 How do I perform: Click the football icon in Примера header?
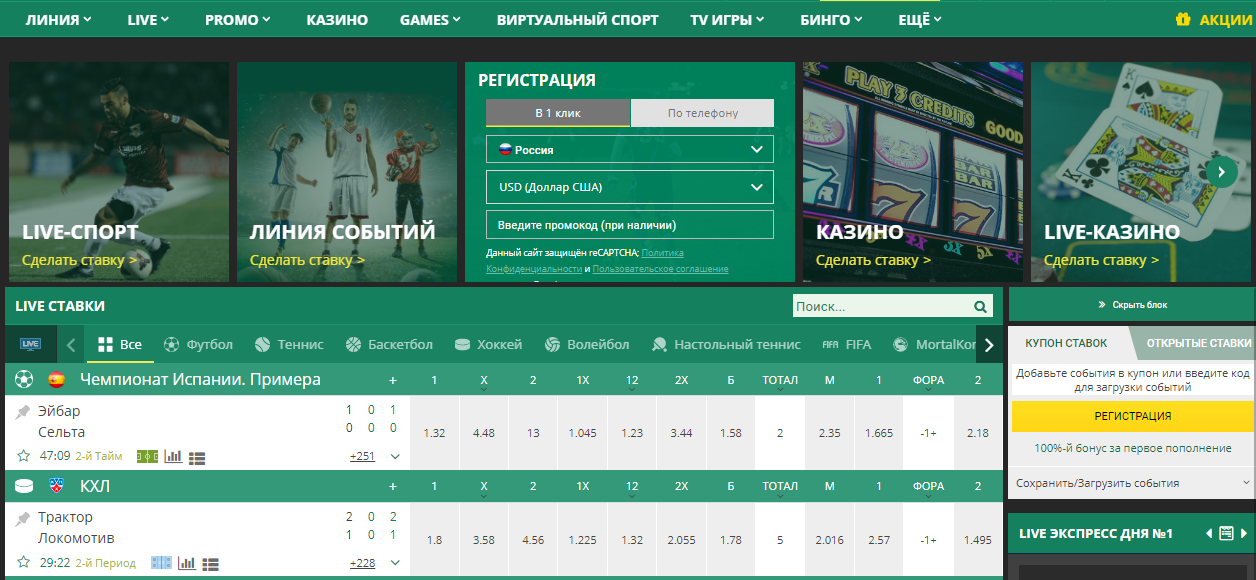tap(25, 379)
